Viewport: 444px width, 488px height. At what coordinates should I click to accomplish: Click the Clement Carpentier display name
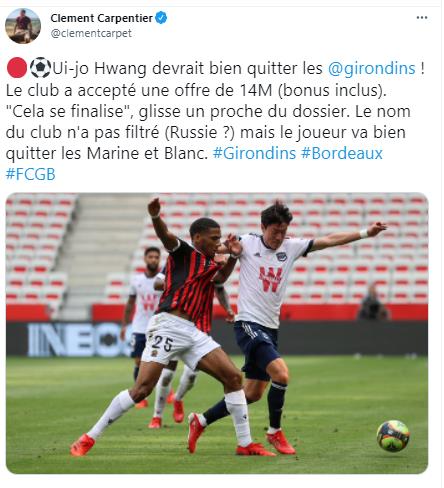(x=102, y=18)
